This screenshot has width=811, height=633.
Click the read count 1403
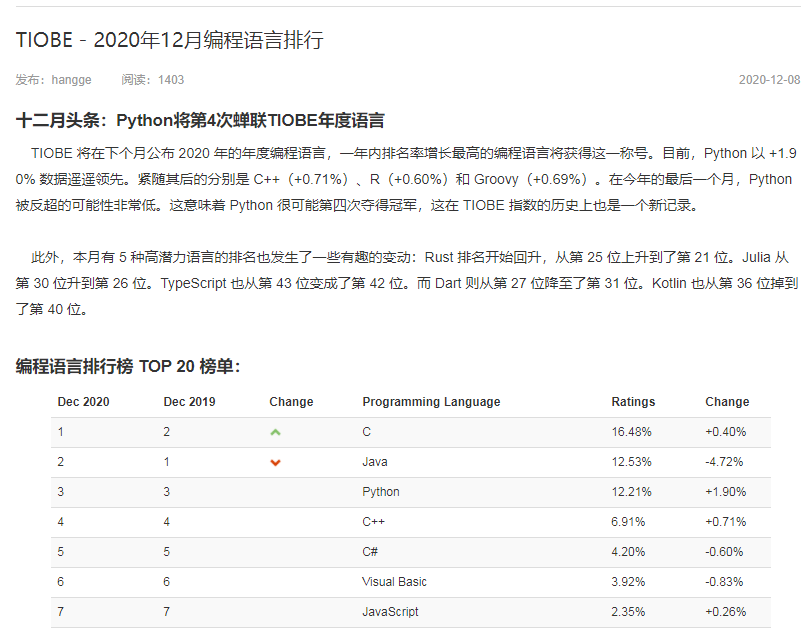click(x=171, y=80)
